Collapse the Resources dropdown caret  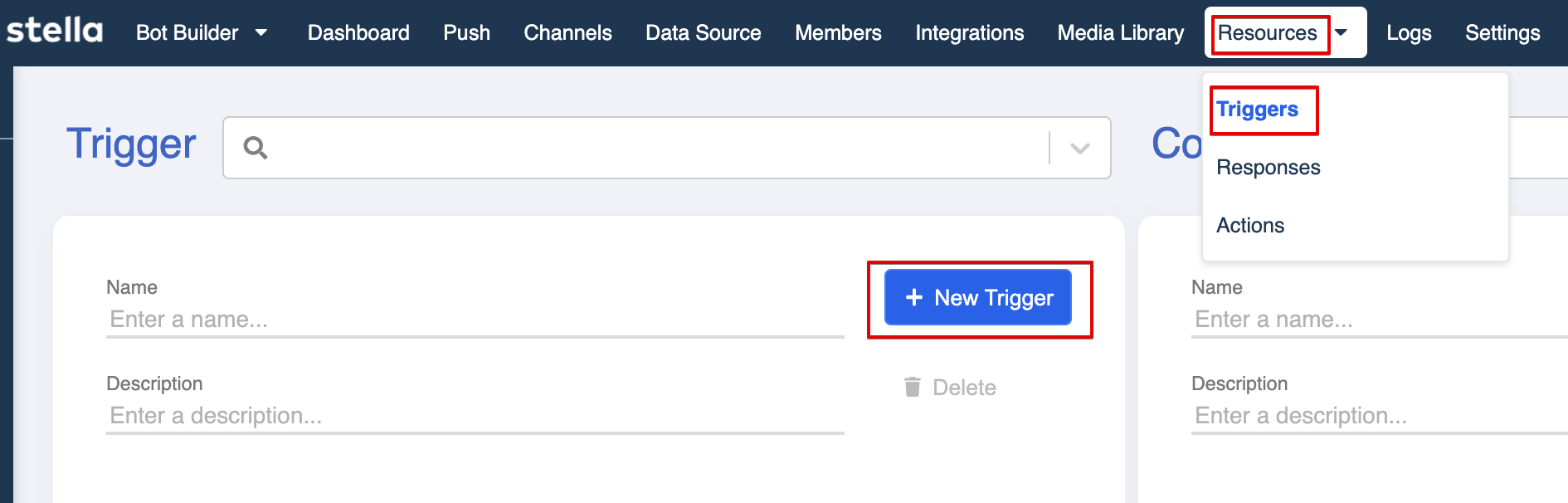pyautogui.click(x=1342, y=32)
